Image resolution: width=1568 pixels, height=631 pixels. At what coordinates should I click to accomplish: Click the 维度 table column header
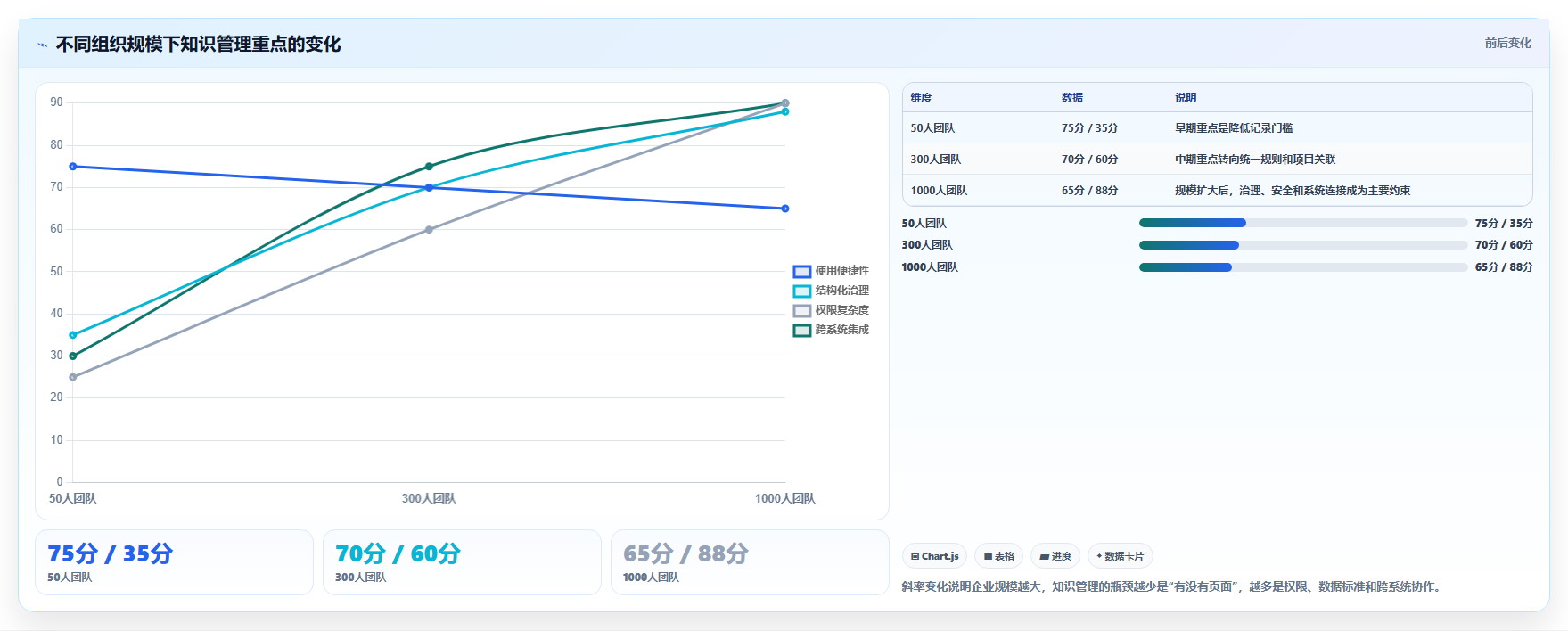click(x=921, y=98)
